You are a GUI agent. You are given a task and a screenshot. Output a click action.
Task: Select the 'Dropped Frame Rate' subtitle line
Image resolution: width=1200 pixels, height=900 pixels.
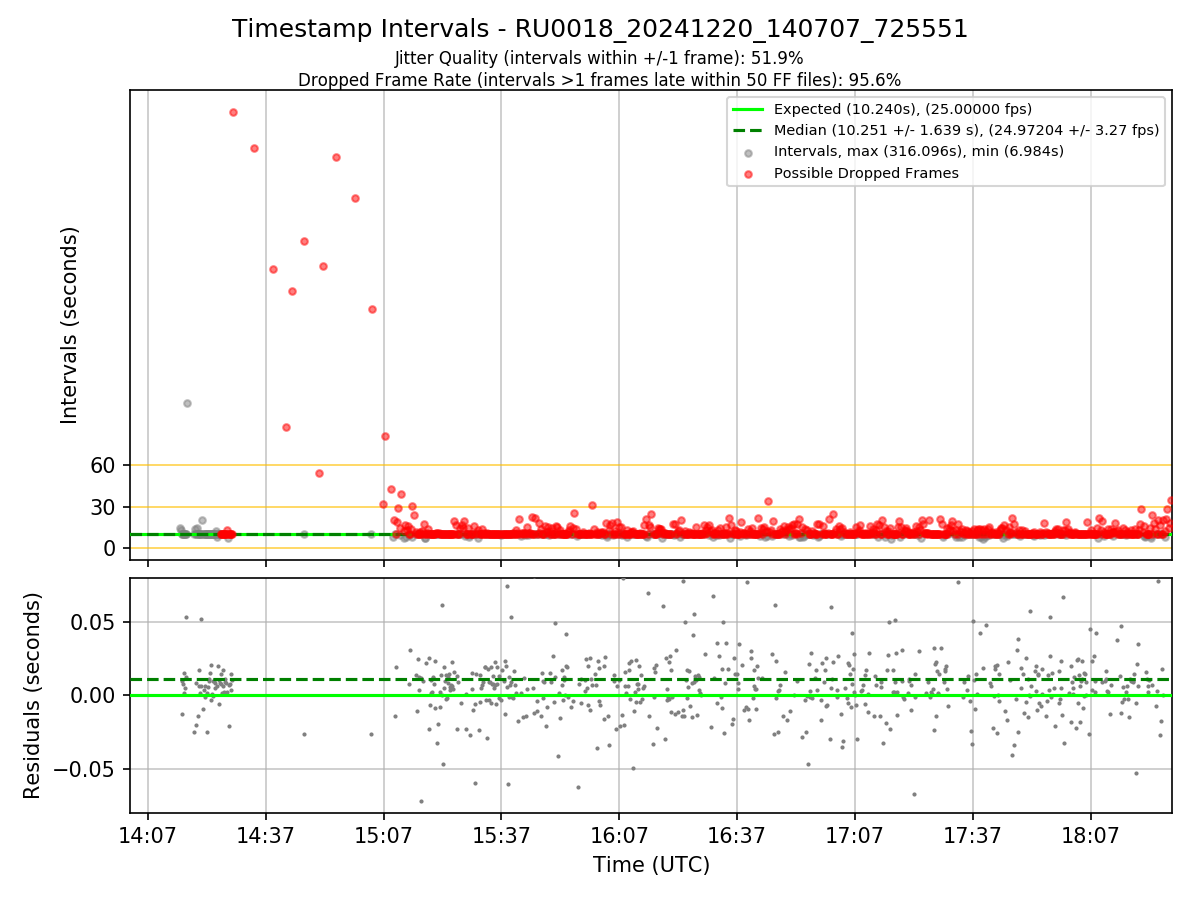[600, 80]
